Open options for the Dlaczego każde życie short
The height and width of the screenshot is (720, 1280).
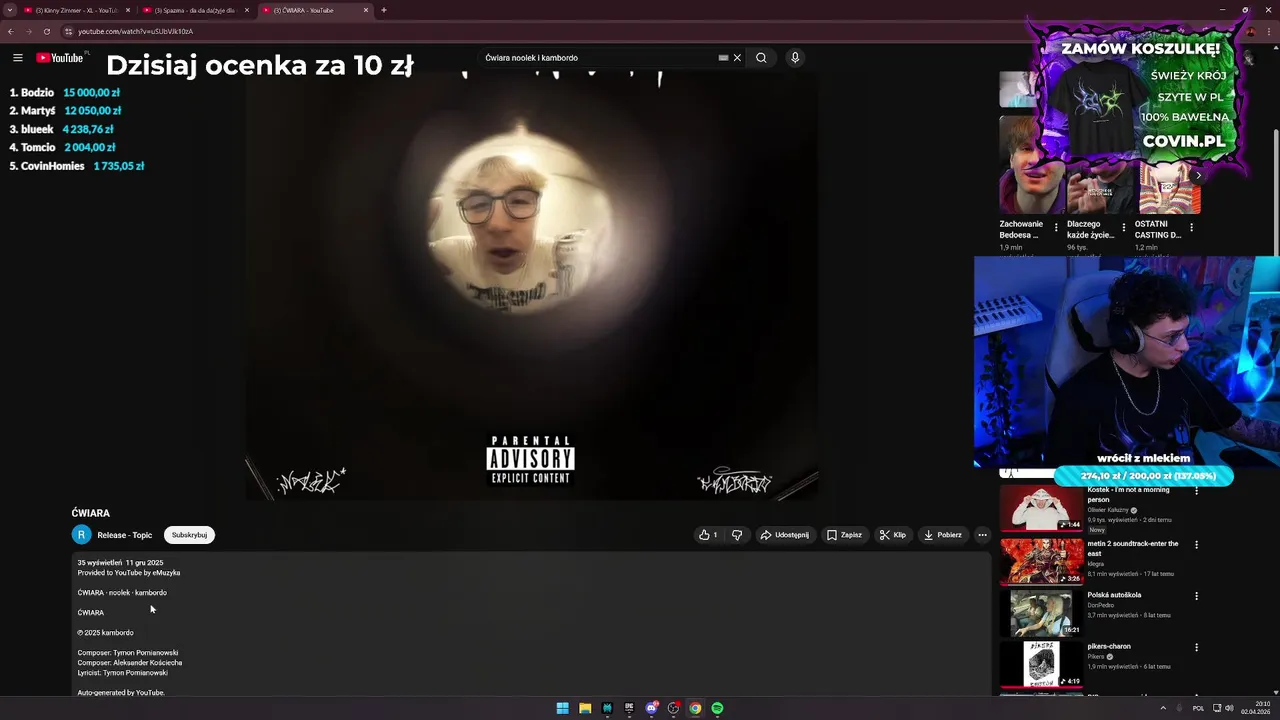point(1123,227)
